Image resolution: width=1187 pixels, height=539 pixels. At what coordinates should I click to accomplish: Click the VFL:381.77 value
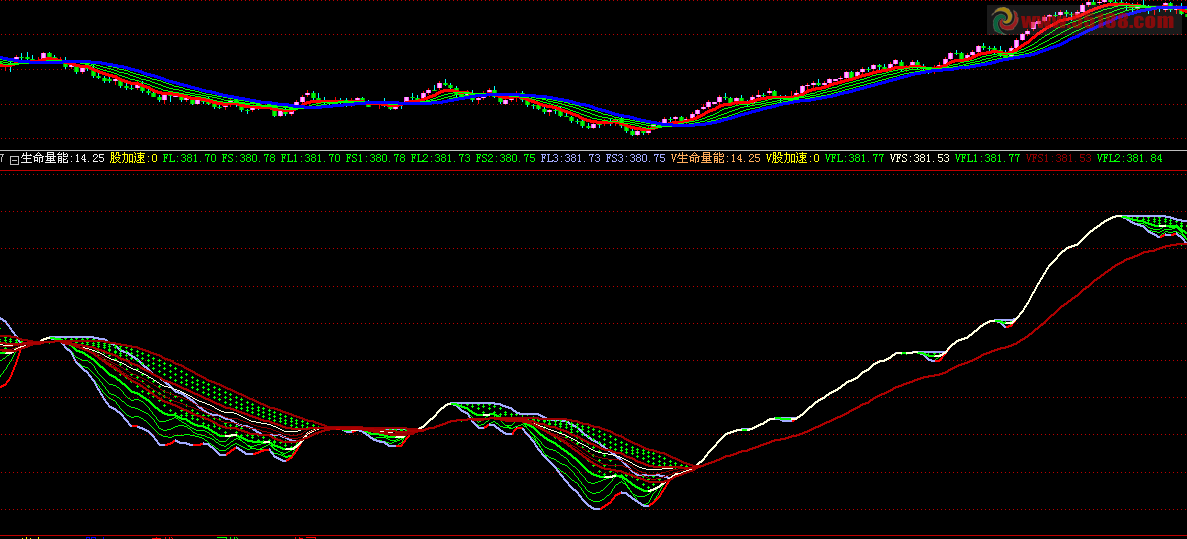[855, 158]
